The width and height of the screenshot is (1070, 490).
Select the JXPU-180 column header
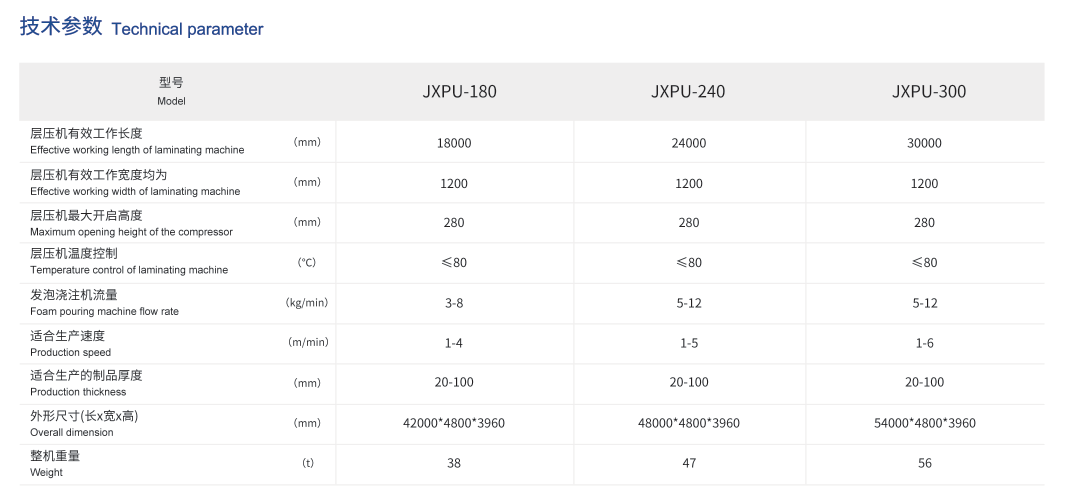459,91
